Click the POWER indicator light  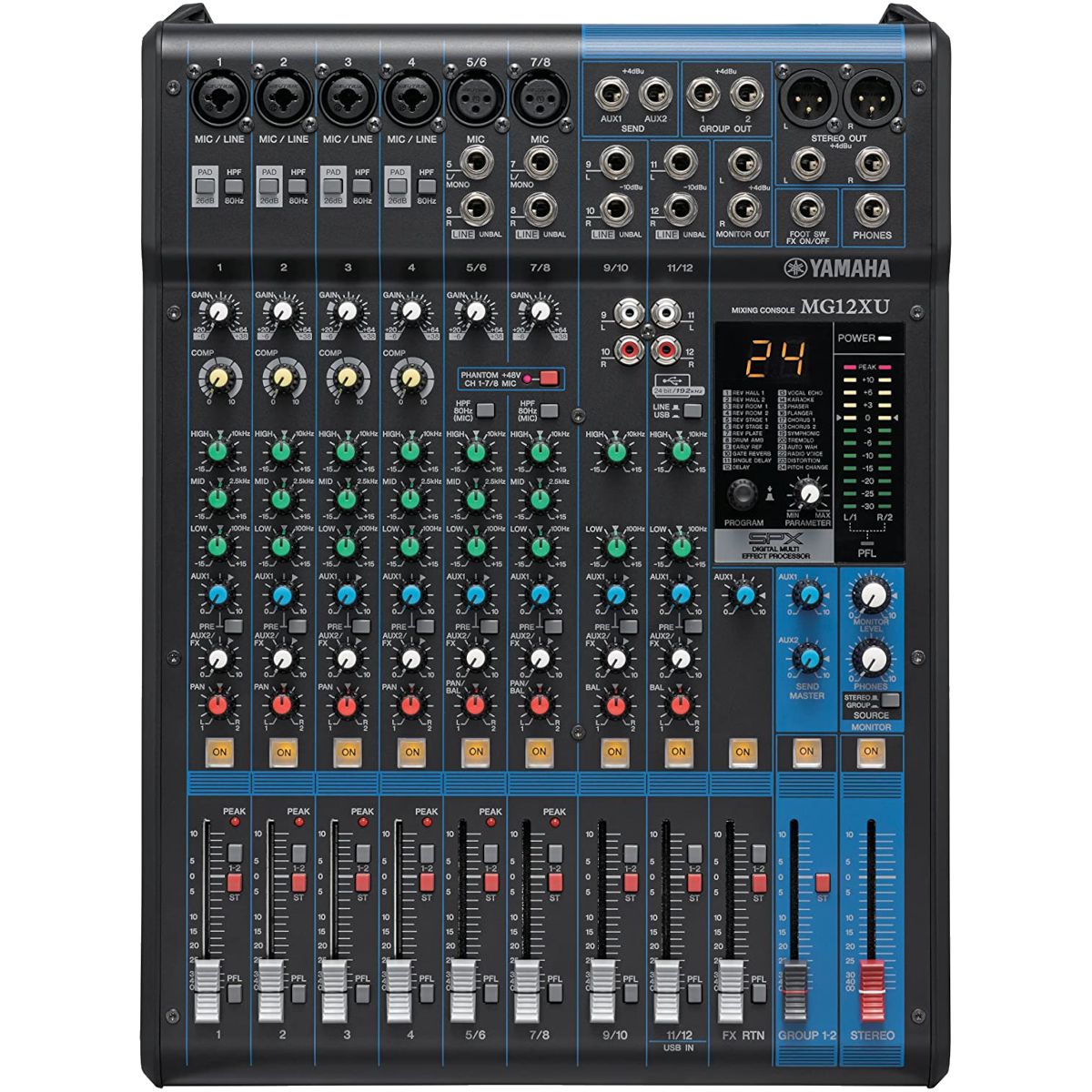coord(886,339)
